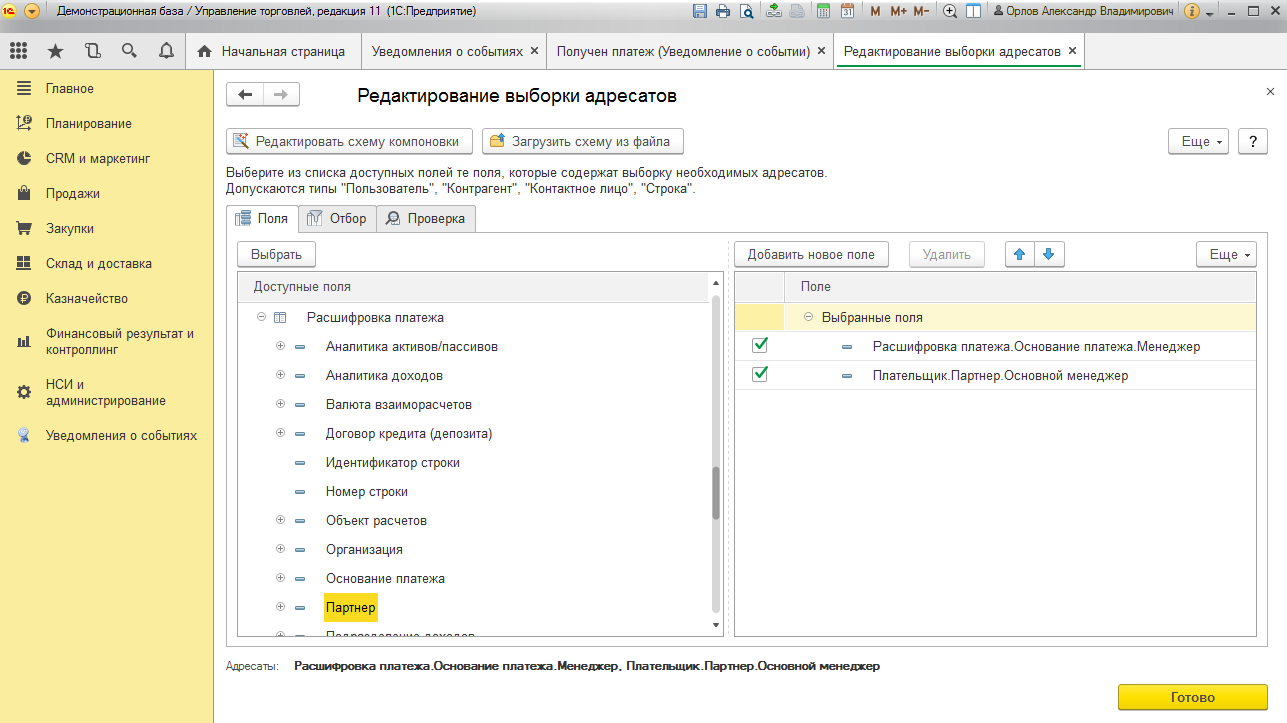
Task: Click the move field down arrow
Action: coord(1048,255)
